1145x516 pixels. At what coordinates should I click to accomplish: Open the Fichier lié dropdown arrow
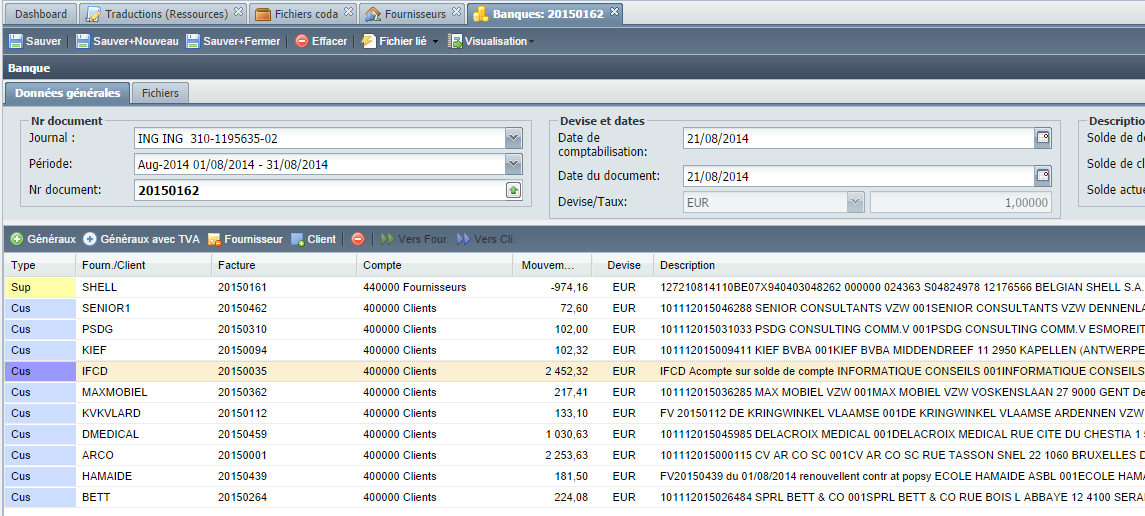(x=435, y=42)
